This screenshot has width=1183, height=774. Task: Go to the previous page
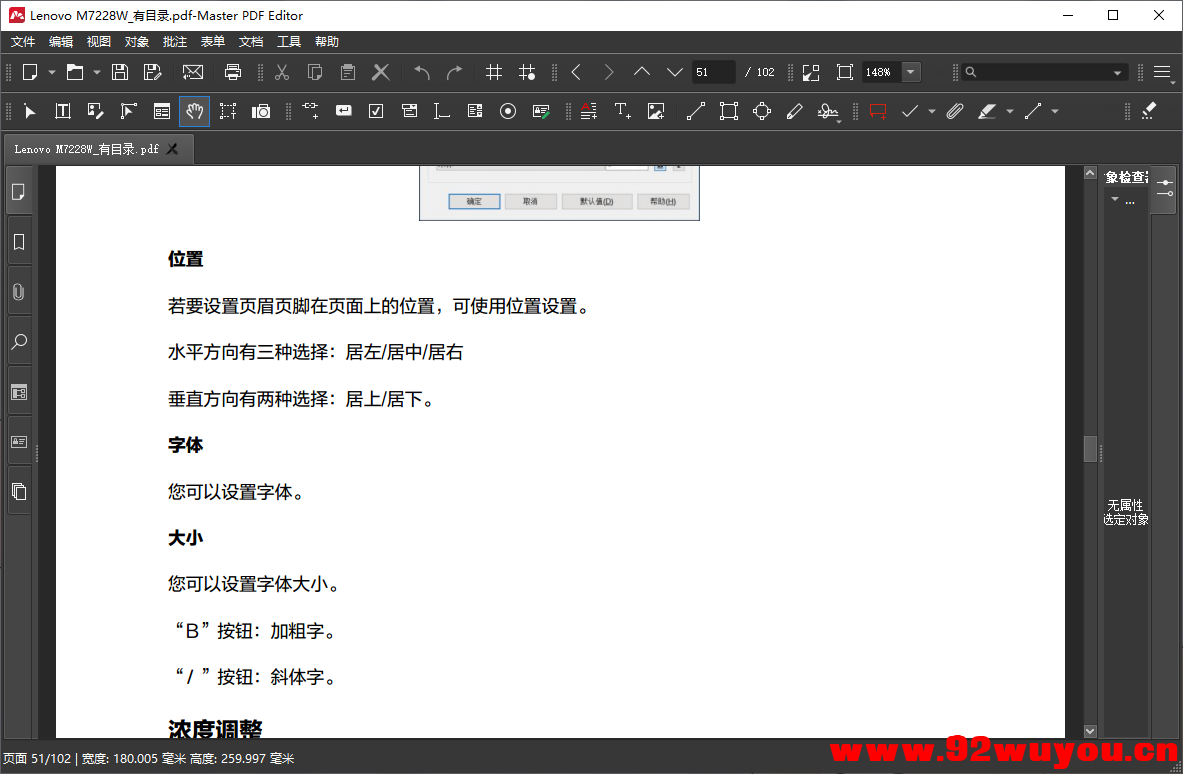point(576,72)
